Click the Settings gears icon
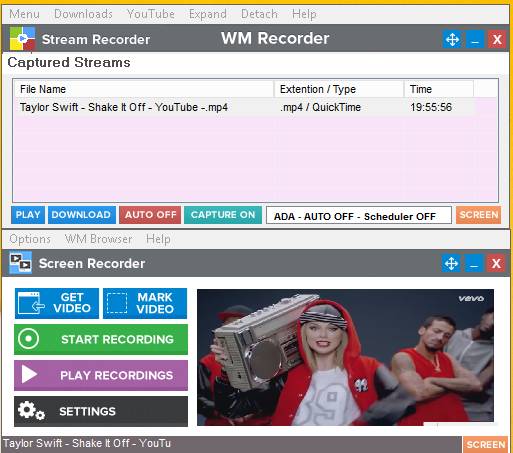The width and height of the screenshot is (513, 453). (x=31, y=411)
